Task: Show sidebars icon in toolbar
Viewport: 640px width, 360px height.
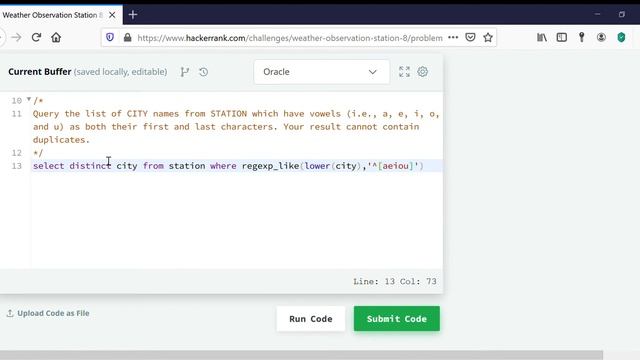Action: 562,38
